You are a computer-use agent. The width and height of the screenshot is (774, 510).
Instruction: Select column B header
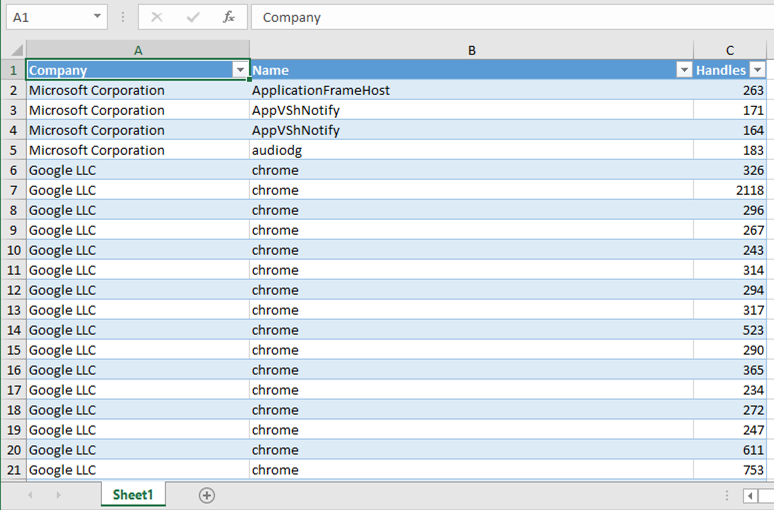tap(471, 50)
